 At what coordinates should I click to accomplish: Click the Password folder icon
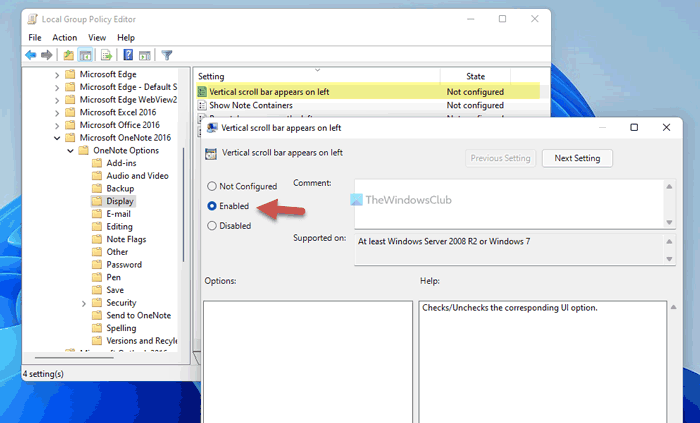pyautogui.click(x=97, y=265)
